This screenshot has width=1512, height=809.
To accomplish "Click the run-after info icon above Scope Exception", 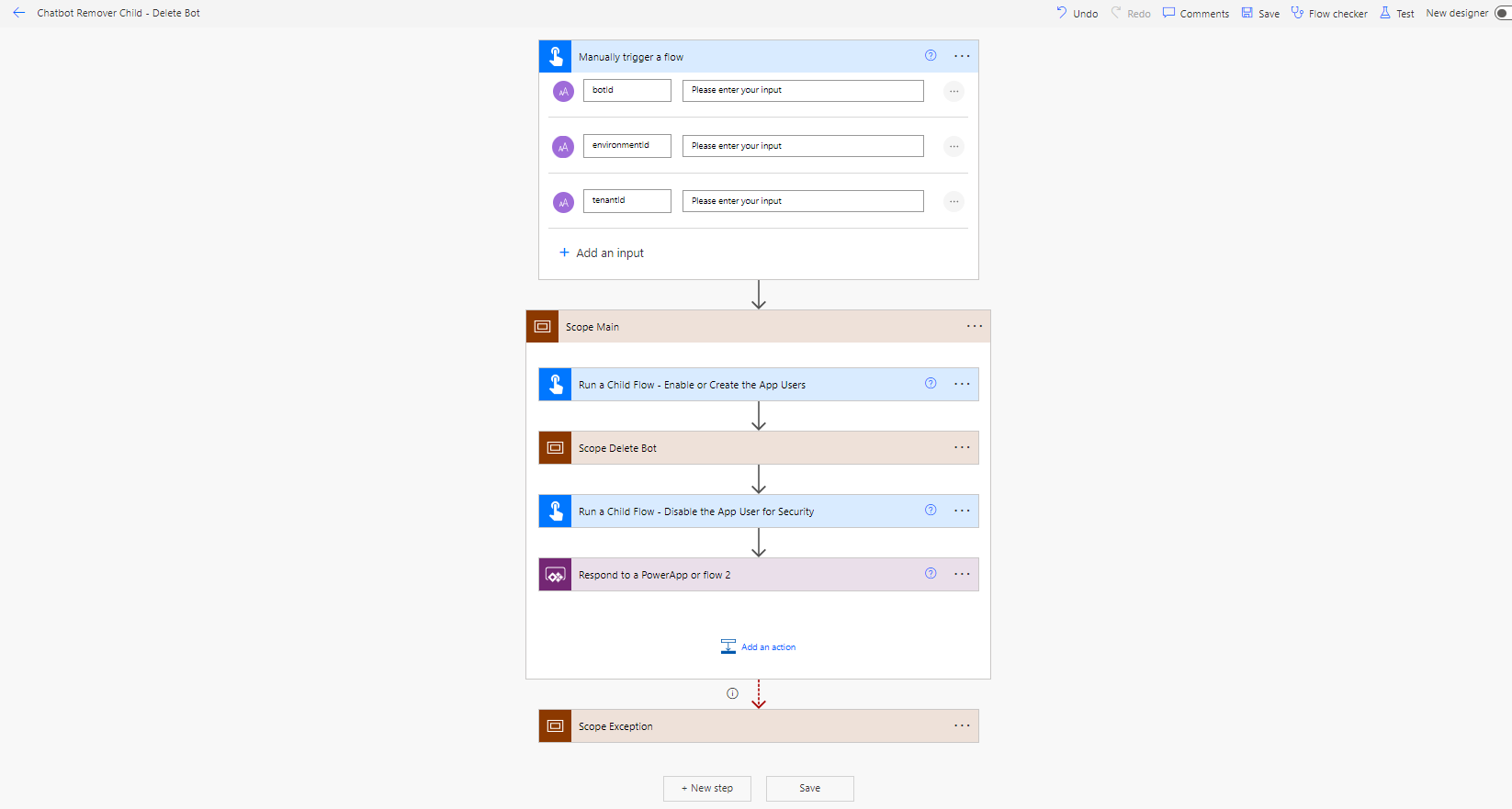I will click(x=732, y=693).
